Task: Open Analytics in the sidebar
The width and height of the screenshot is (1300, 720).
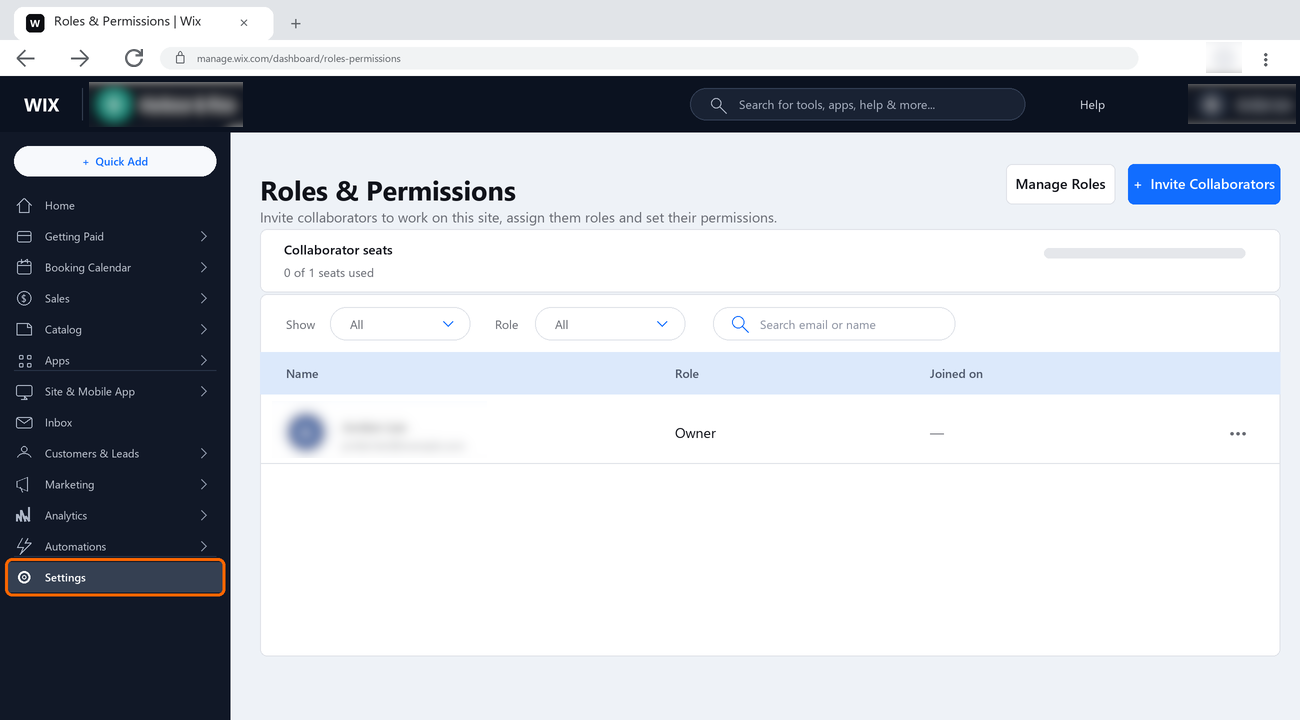Action: click(115, 516)
